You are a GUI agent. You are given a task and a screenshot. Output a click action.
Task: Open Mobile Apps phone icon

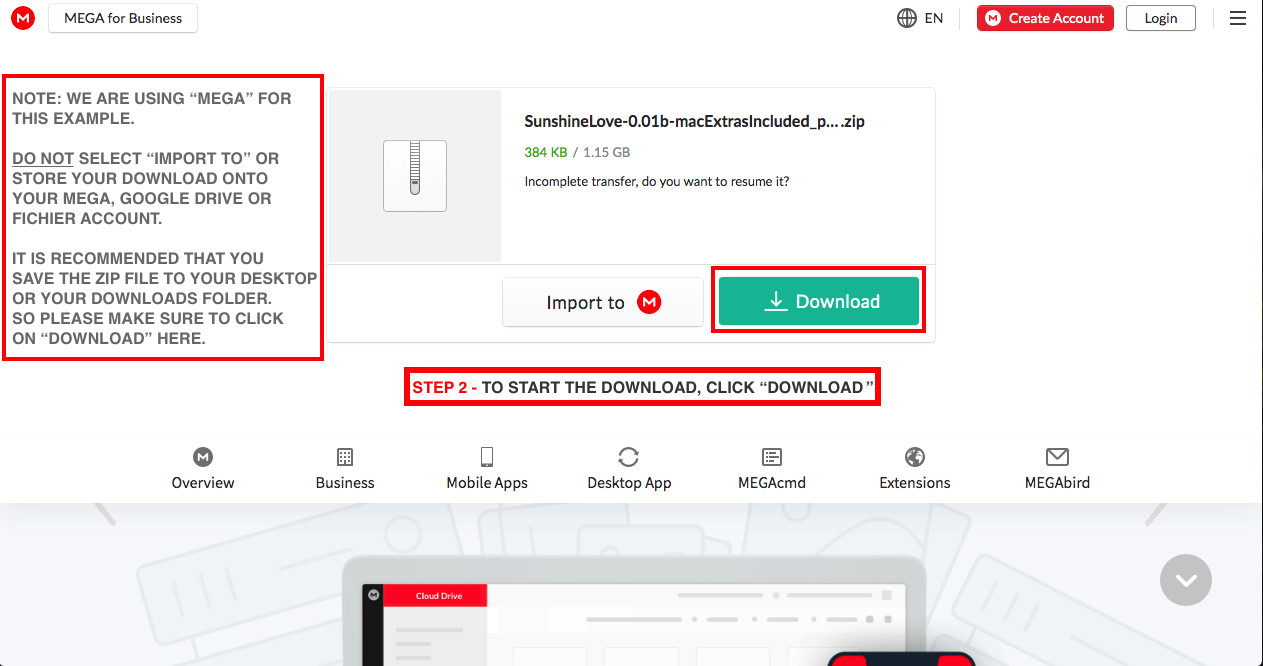[x=487, y=457]
